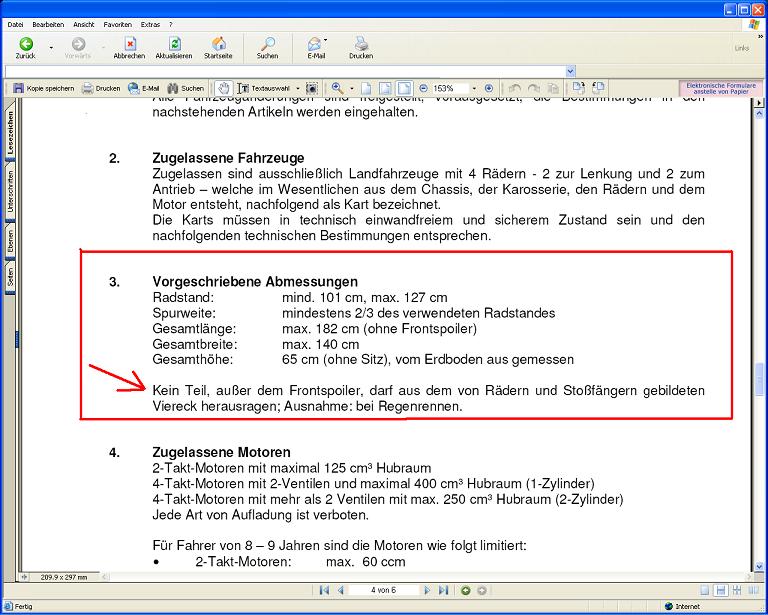Open the Lesezeichen side tab
The image size is (768, 615).
[10, 131]
